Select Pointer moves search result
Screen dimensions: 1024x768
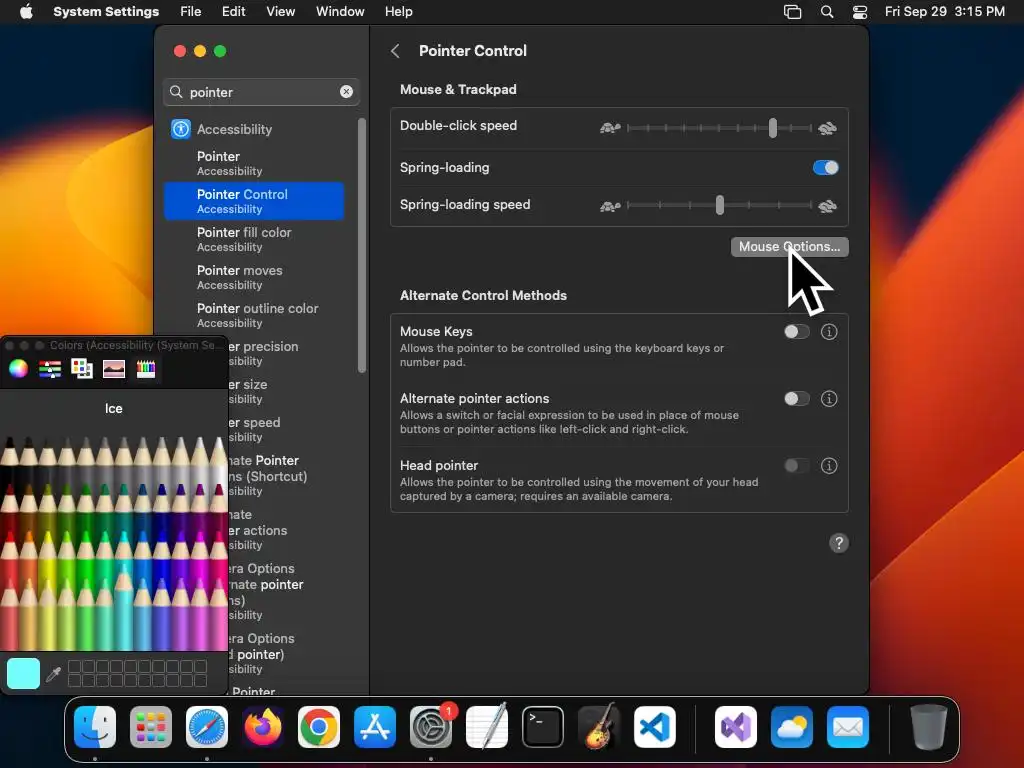(x=255, y=277)
